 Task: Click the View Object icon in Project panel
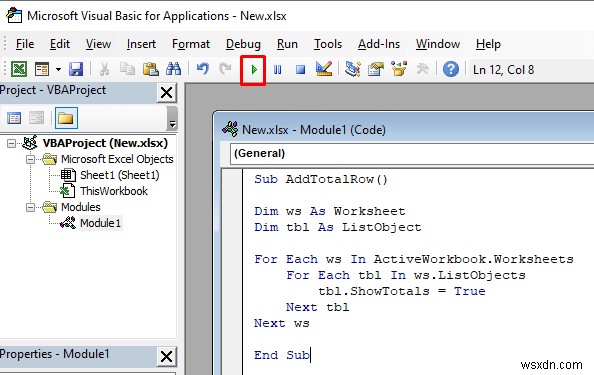36,118
